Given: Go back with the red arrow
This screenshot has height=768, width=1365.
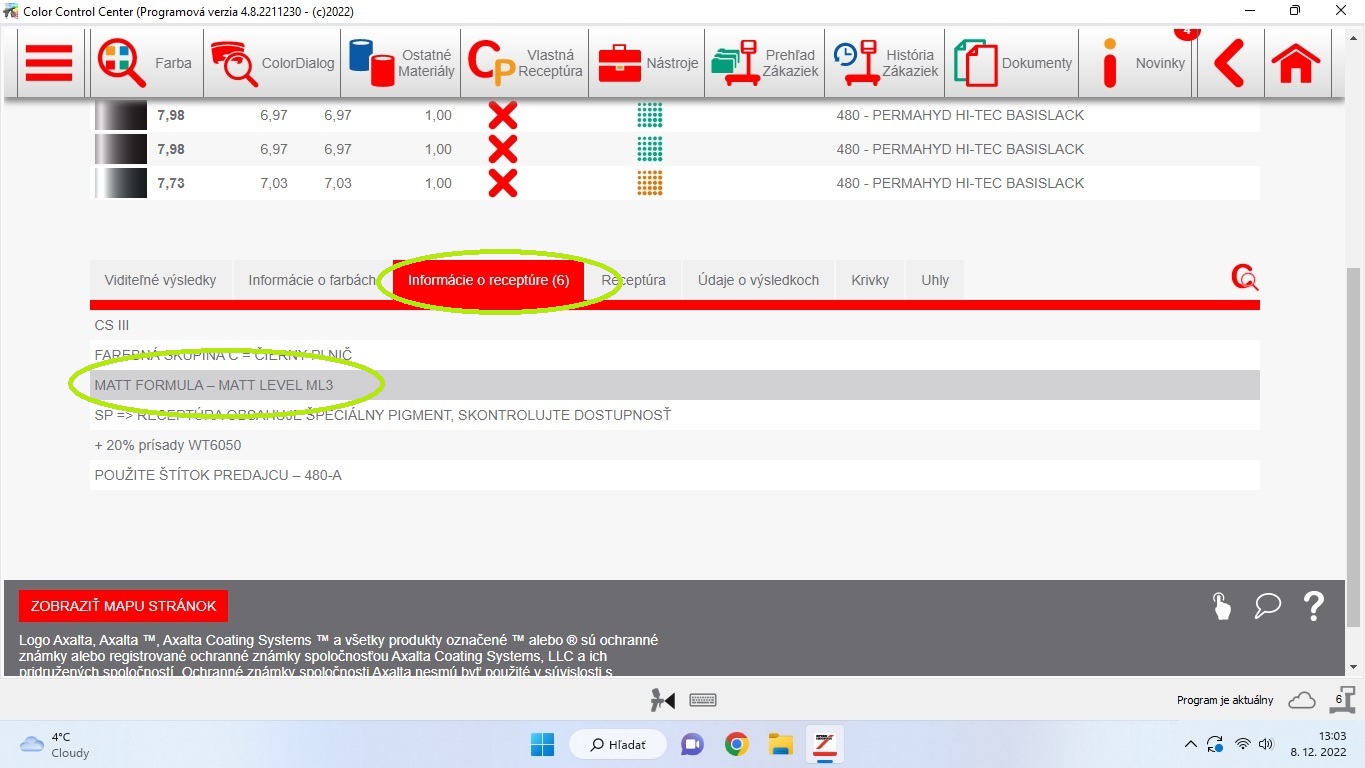Looking at the screenshot, I should click(1229, 63).
